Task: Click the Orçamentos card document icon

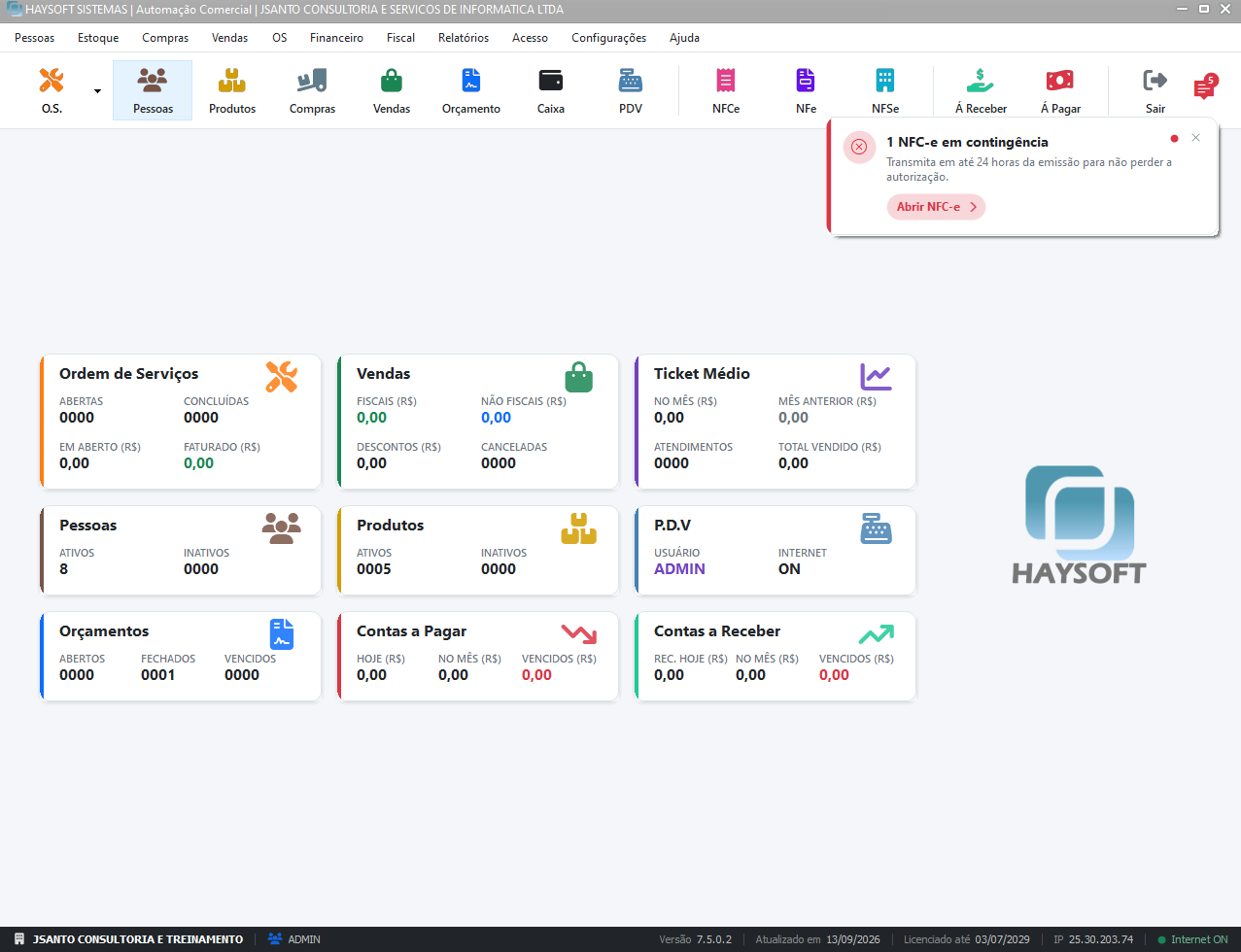Action: click(x=281, y=634)
